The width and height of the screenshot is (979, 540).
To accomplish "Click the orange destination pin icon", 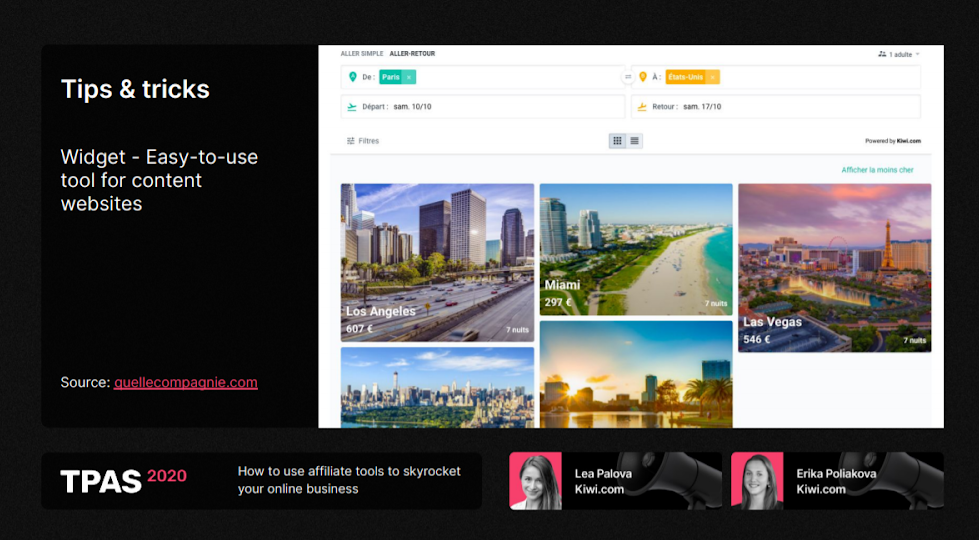I will point(642,77).
